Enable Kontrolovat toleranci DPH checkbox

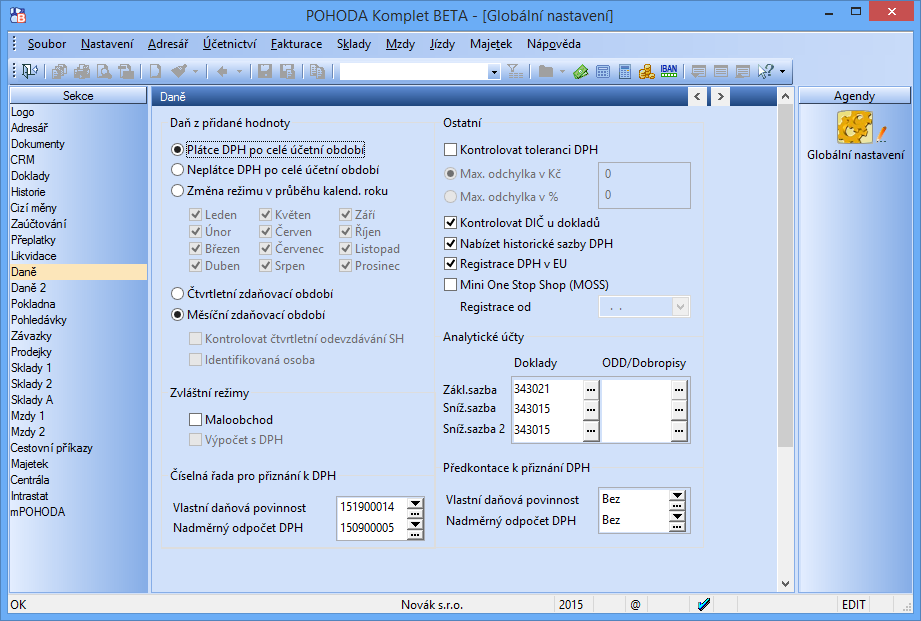tap(451, 150)
